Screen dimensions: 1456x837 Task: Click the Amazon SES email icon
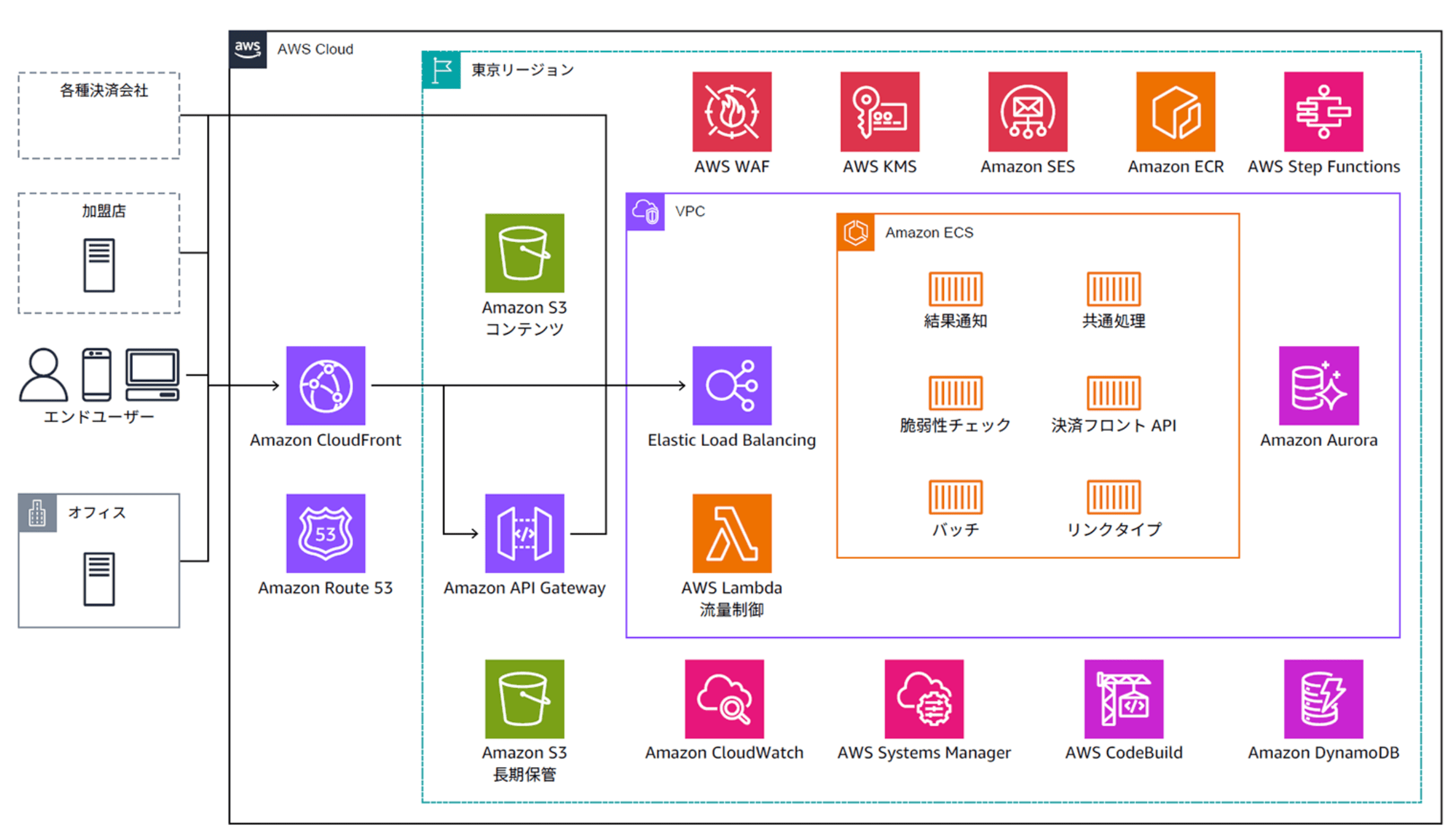coord(1027,112)
